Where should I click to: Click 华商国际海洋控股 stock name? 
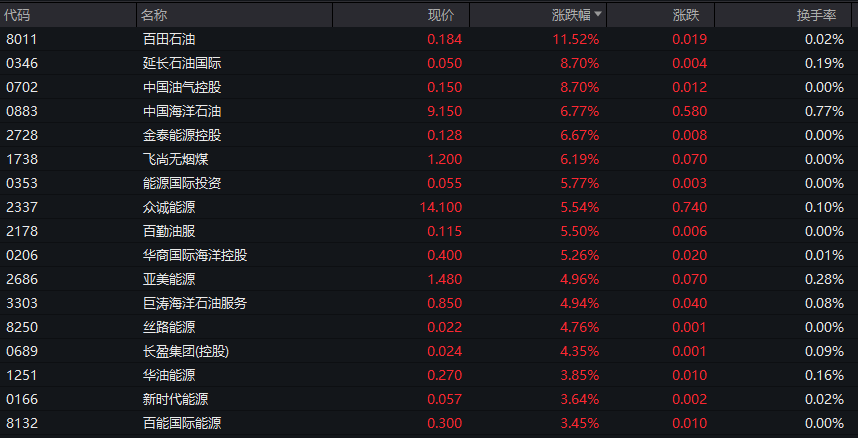[194, 255]
